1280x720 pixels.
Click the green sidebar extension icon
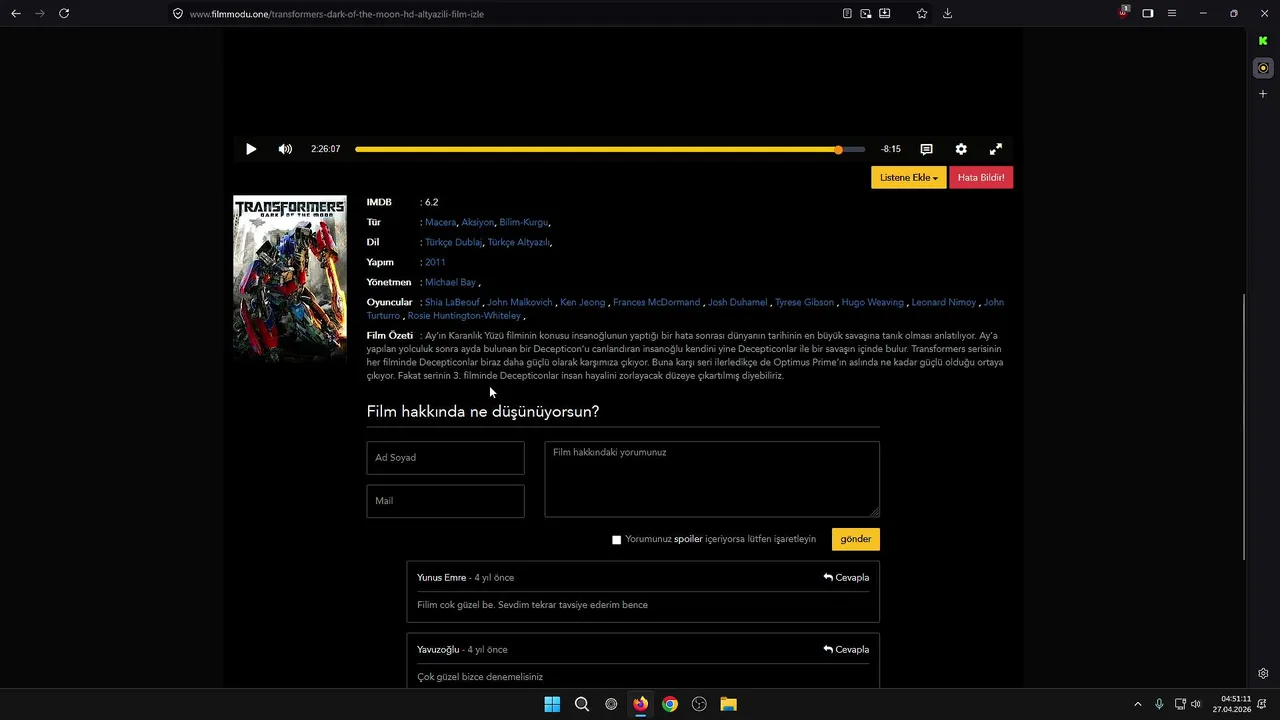(1263, 41)
